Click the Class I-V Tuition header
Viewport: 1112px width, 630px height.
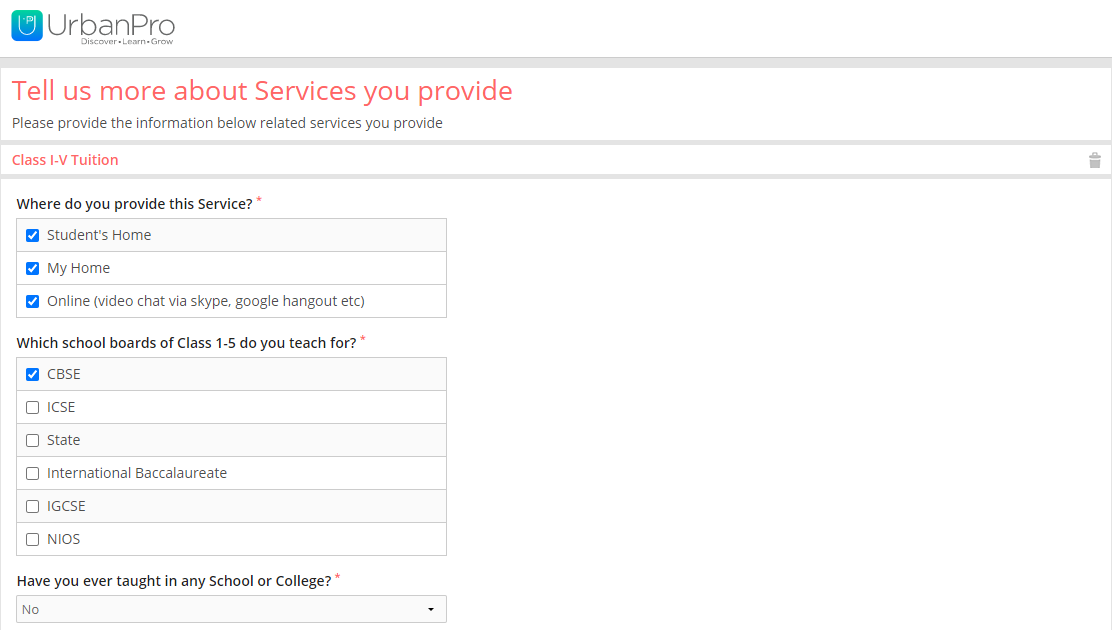point(64,160)
